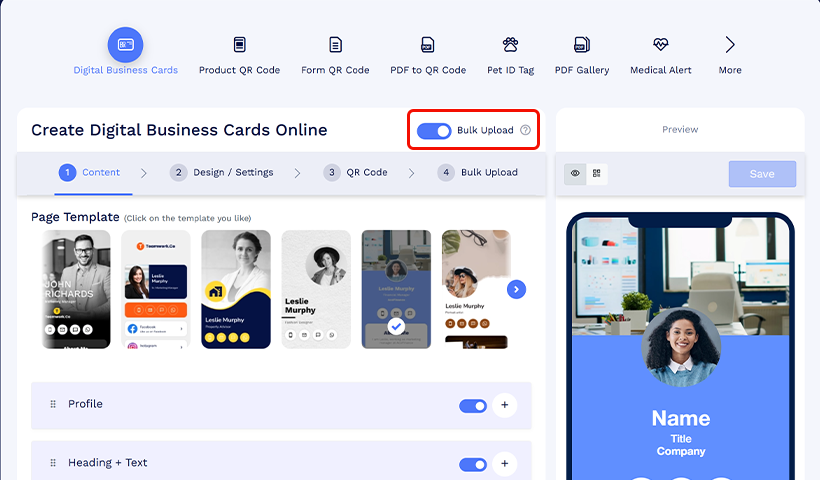Switch preview to QR code icon view
820x480 pixels.
pos(597,174)
